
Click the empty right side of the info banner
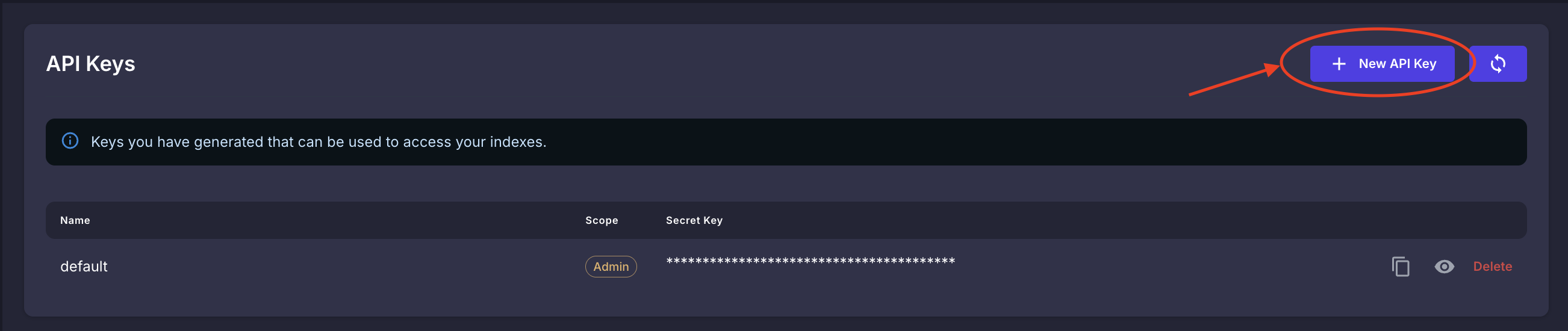1096,142
